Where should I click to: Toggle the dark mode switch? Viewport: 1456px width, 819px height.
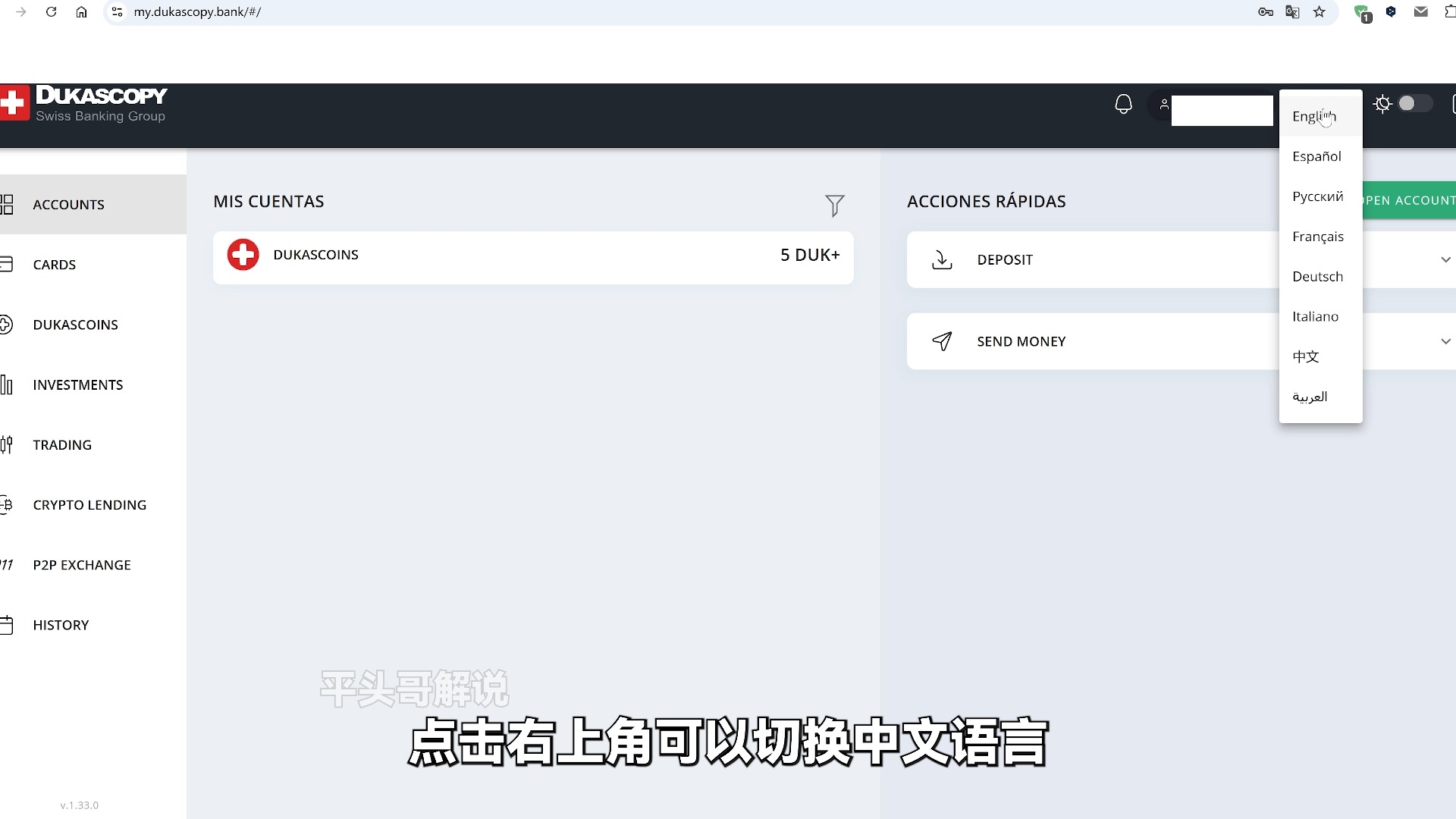coord(1415,104)
